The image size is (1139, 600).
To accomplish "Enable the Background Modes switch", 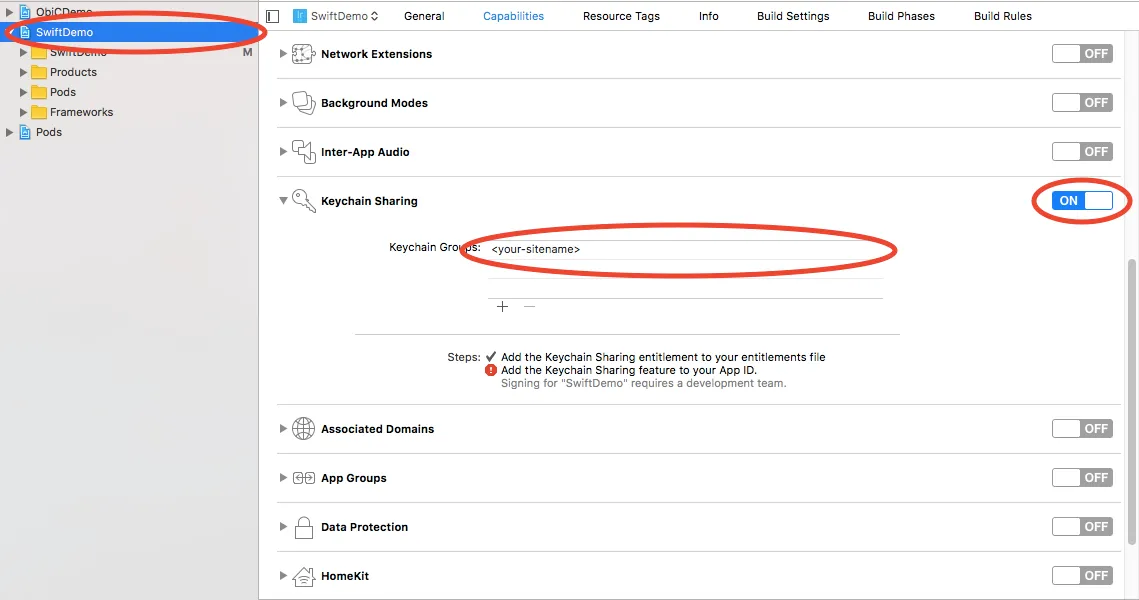I will click(x=1082, y=103).
